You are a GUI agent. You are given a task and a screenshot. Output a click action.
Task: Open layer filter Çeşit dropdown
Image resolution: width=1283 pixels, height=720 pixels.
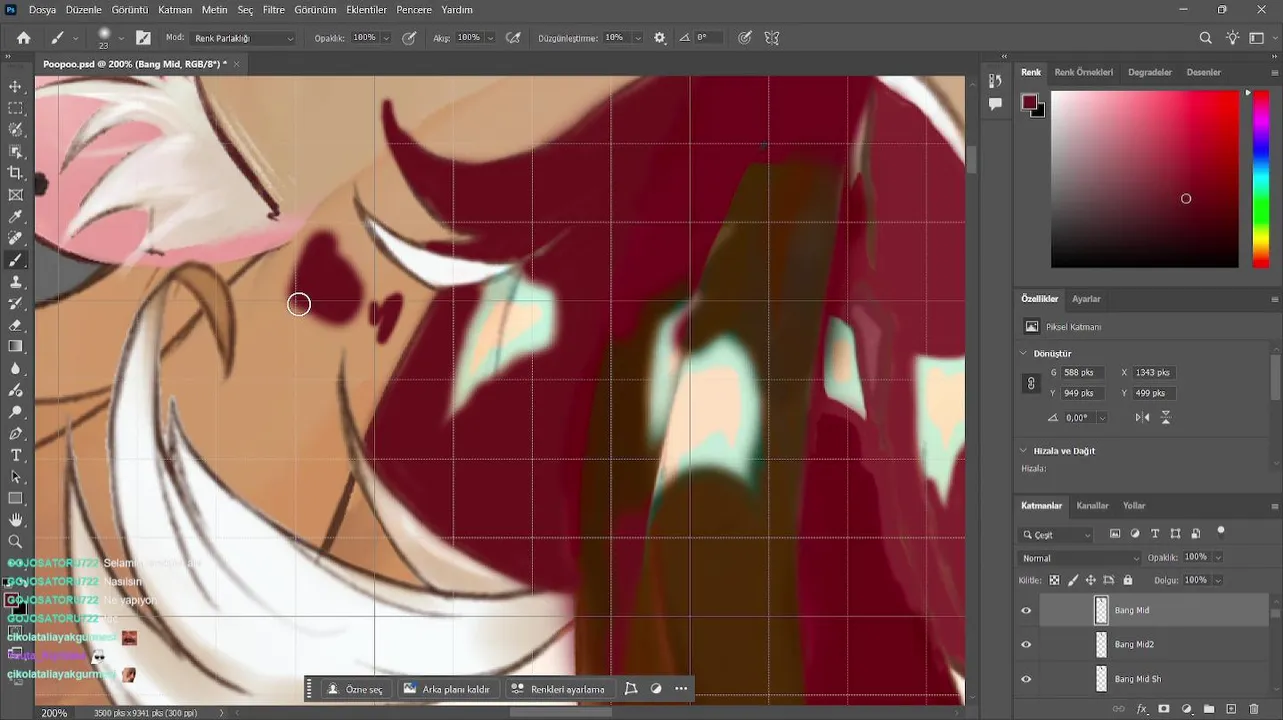[1057, 535]
